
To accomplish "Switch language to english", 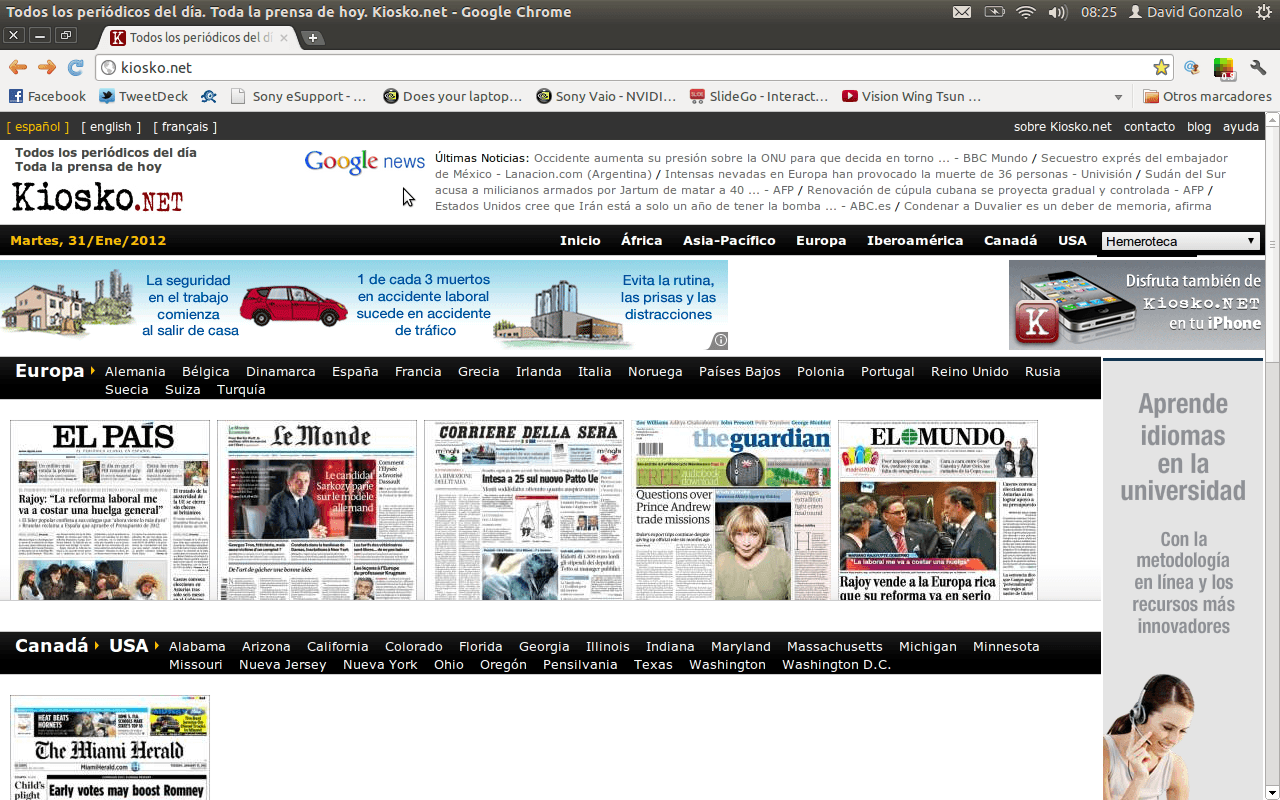I will pos(110,127).
